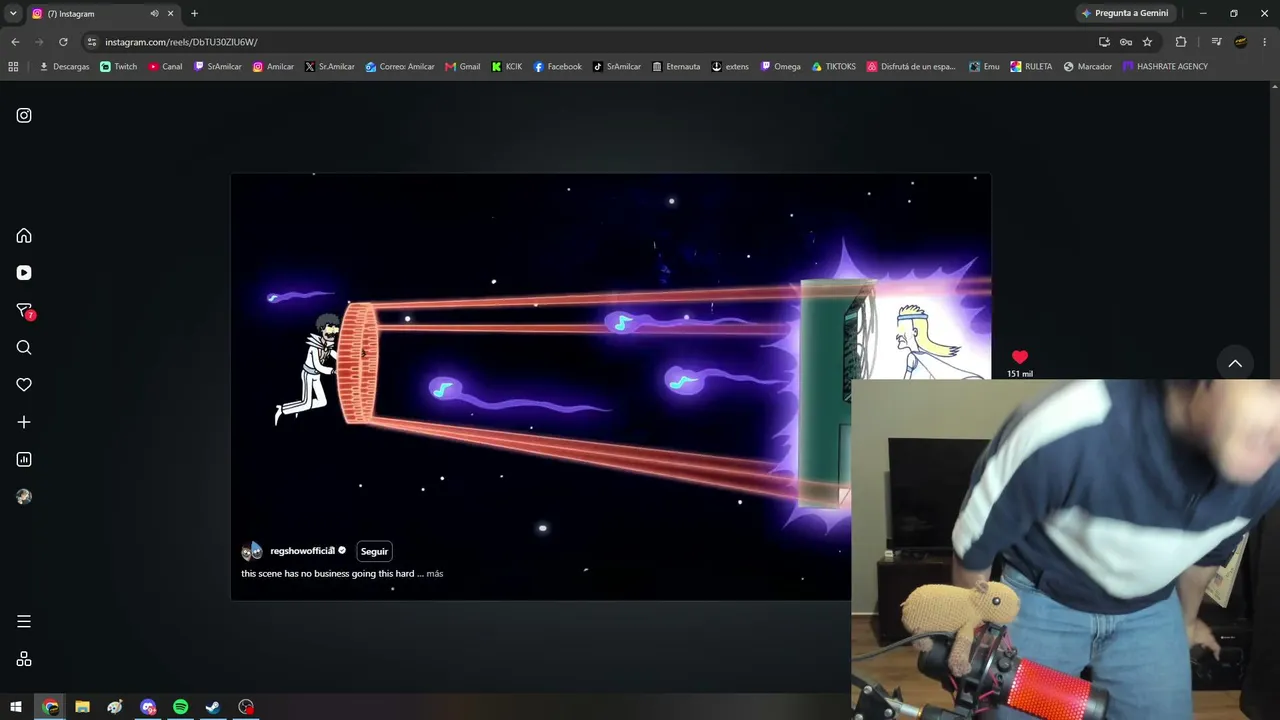This screenshot has width=1280, height=720.
Task: Click regshowofficial's profile picture
Action: [x=252, y=551]
